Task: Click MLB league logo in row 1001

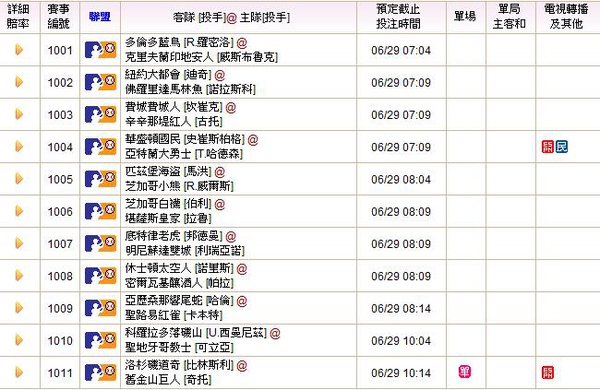Action: click(100, 50)
